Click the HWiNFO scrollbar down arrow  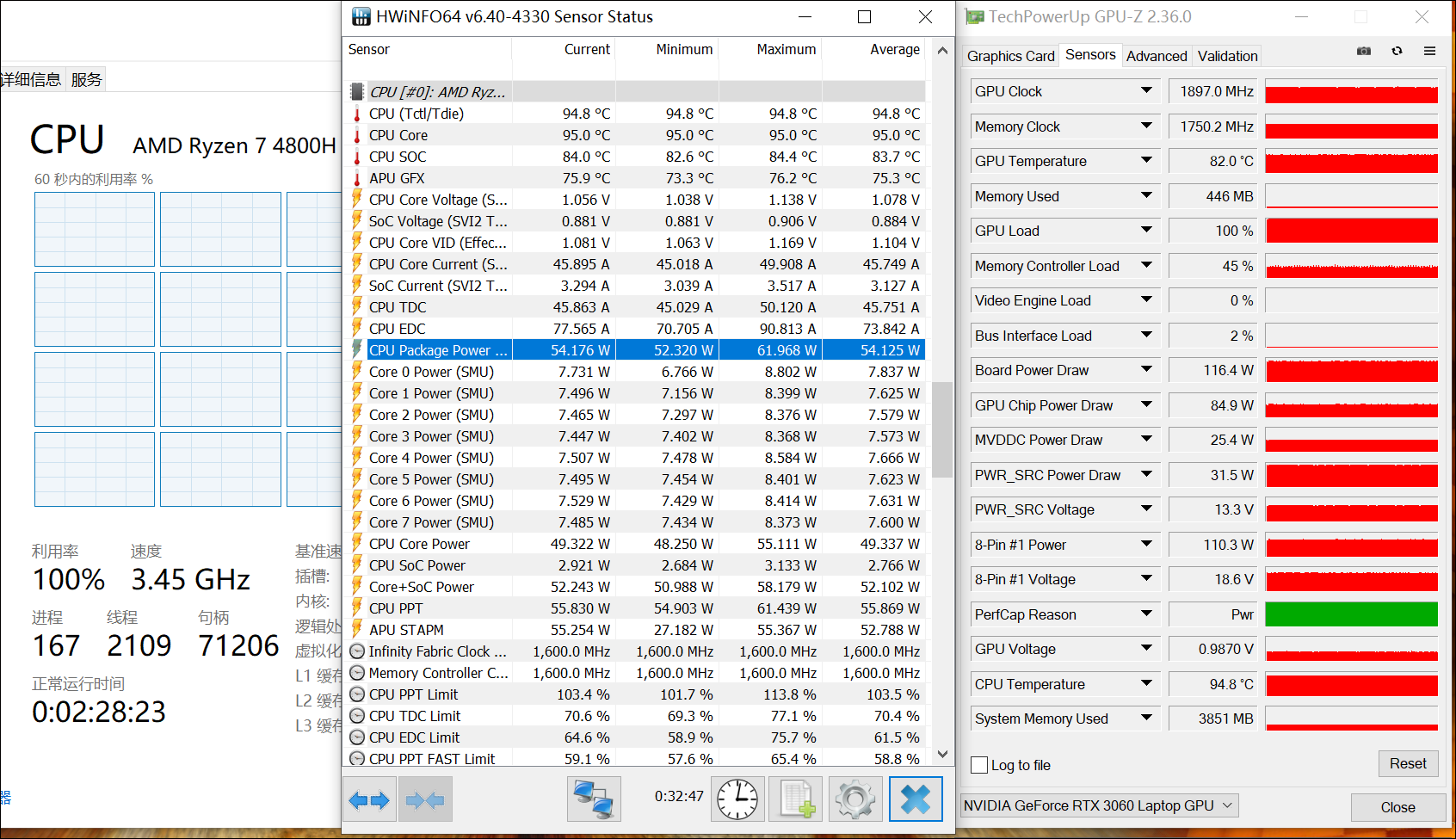point(942,755)
